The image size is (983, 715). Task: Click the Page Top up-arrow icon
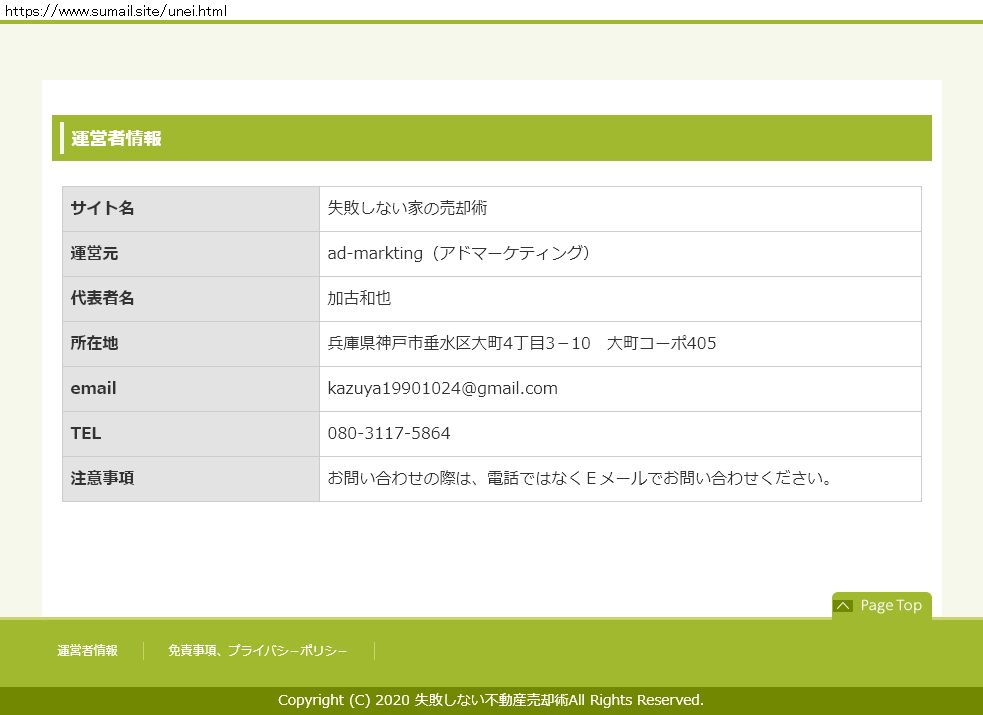[x=843, y=605]
